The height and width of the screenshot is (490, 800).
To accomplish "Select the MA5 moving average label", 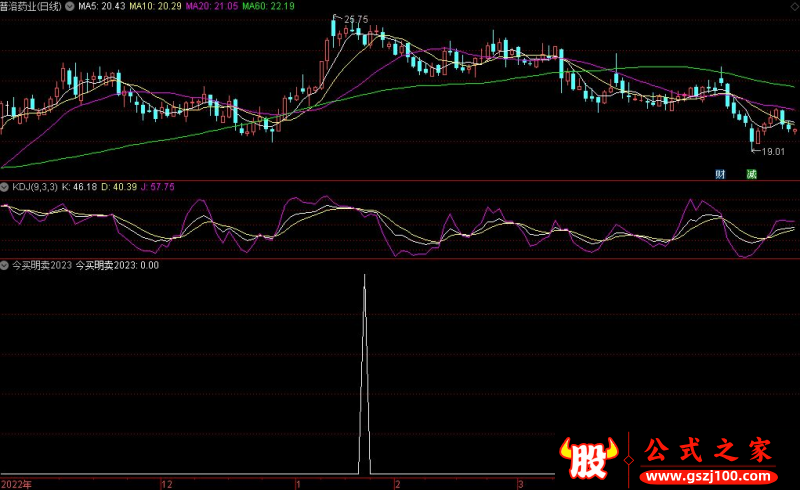I will pyautogui.click(x=101, y=6).
